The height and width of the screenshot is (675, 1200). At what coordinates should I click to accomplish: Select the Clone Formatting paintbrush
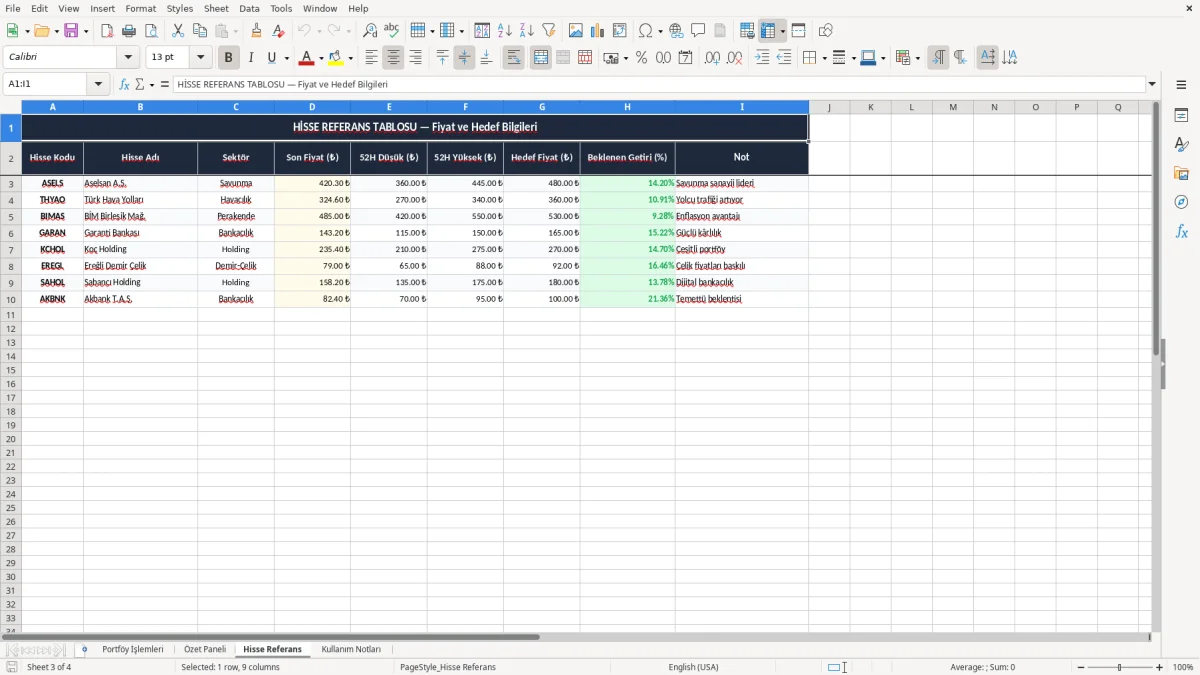tap(257, 31)
